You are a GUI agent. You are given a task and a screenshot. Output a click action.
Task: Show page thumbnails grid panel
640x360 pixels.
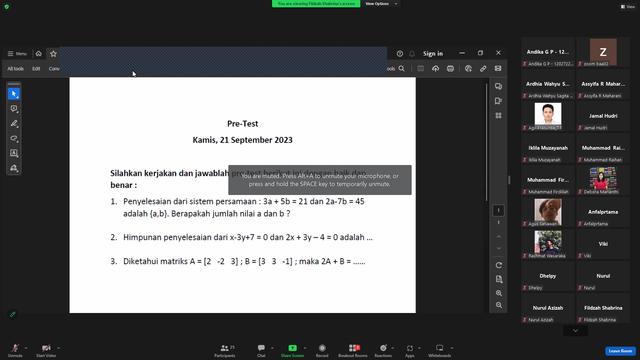point(498,116)
